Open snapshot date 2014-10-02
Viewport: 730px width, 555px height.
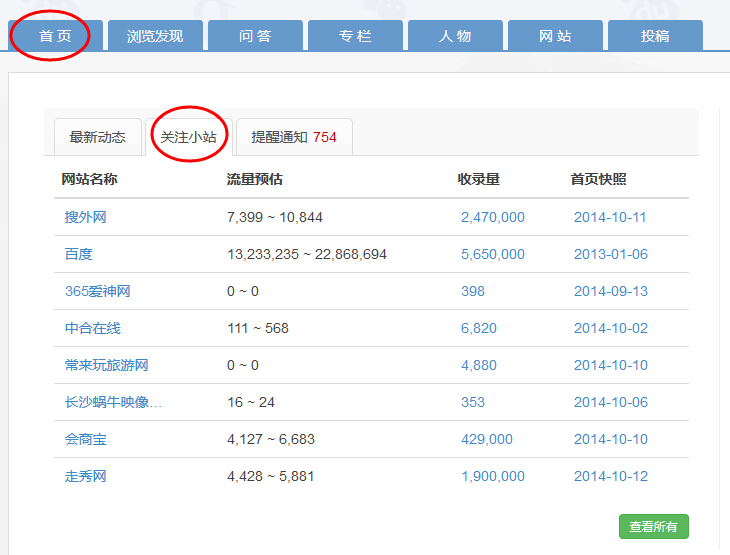(611, 328)
